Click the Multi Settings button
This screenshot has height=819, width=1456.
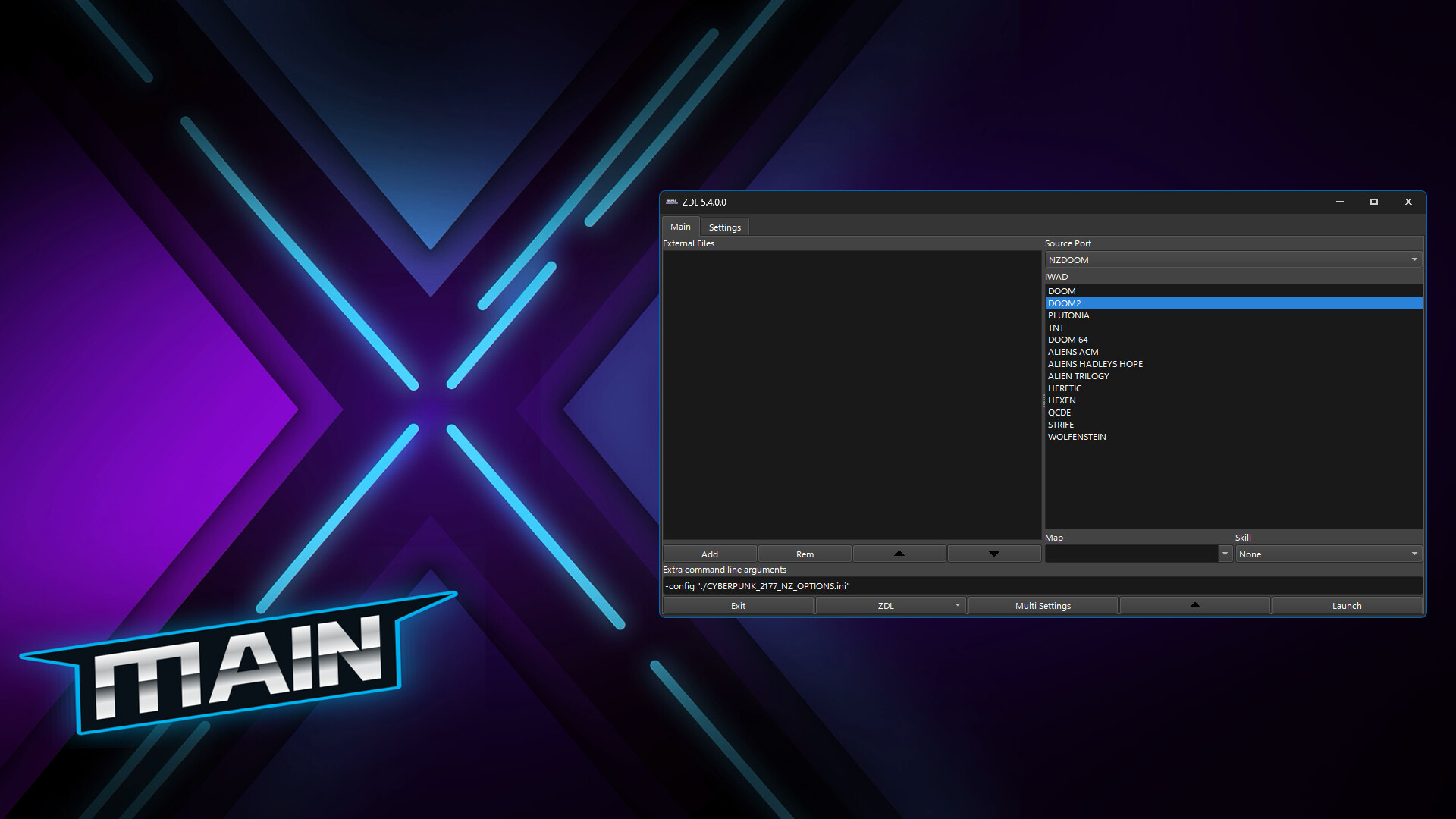(x=1043, y=605)
